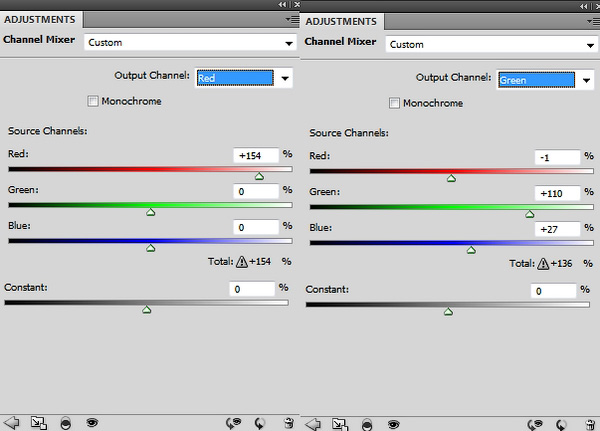Click the 'Channel Mixer' title in the left panel
This screenshot has height=431, width=600.
click(39, 39)
